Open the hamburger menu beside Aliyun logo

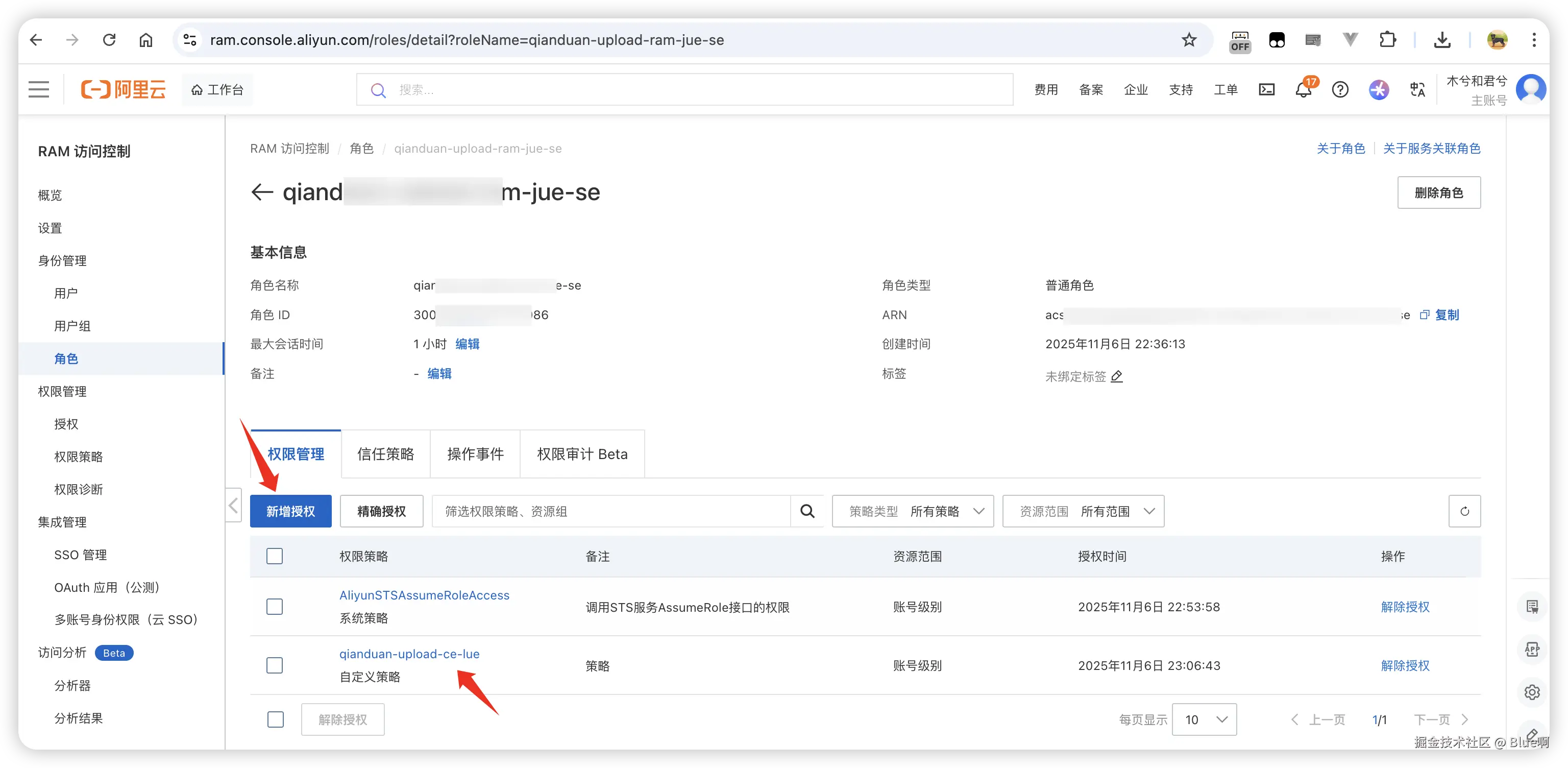[x=39, y=89]
